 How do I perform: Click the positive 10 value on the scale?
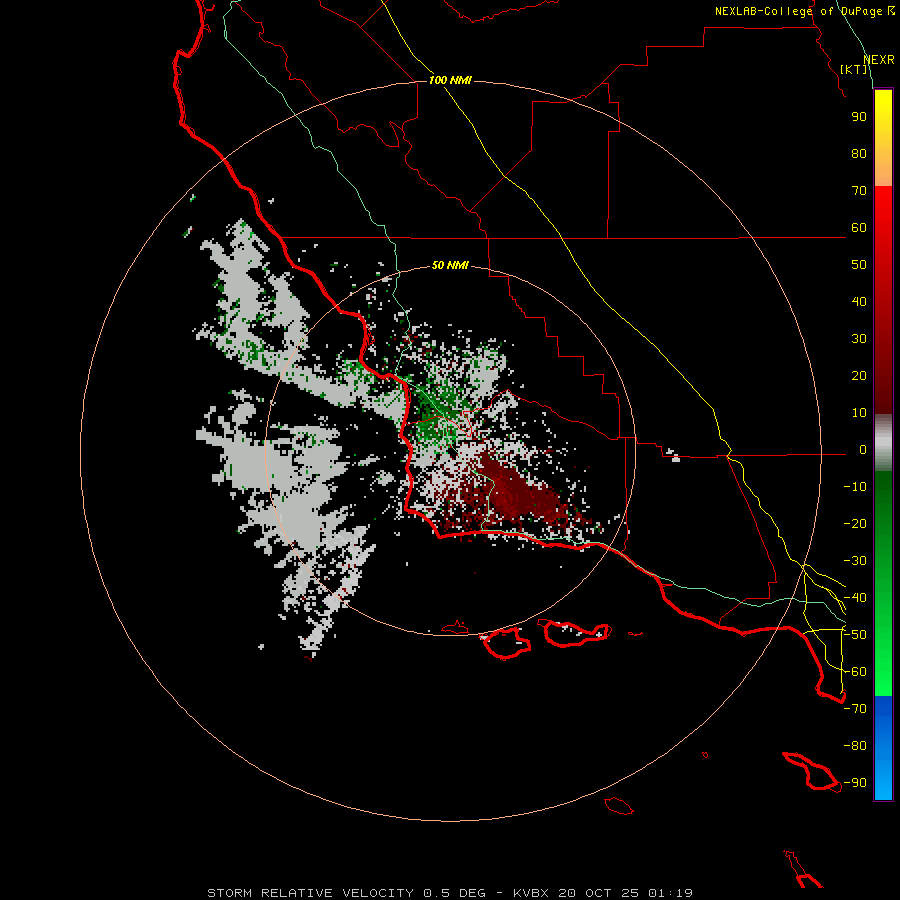click(x=859, y=413)
